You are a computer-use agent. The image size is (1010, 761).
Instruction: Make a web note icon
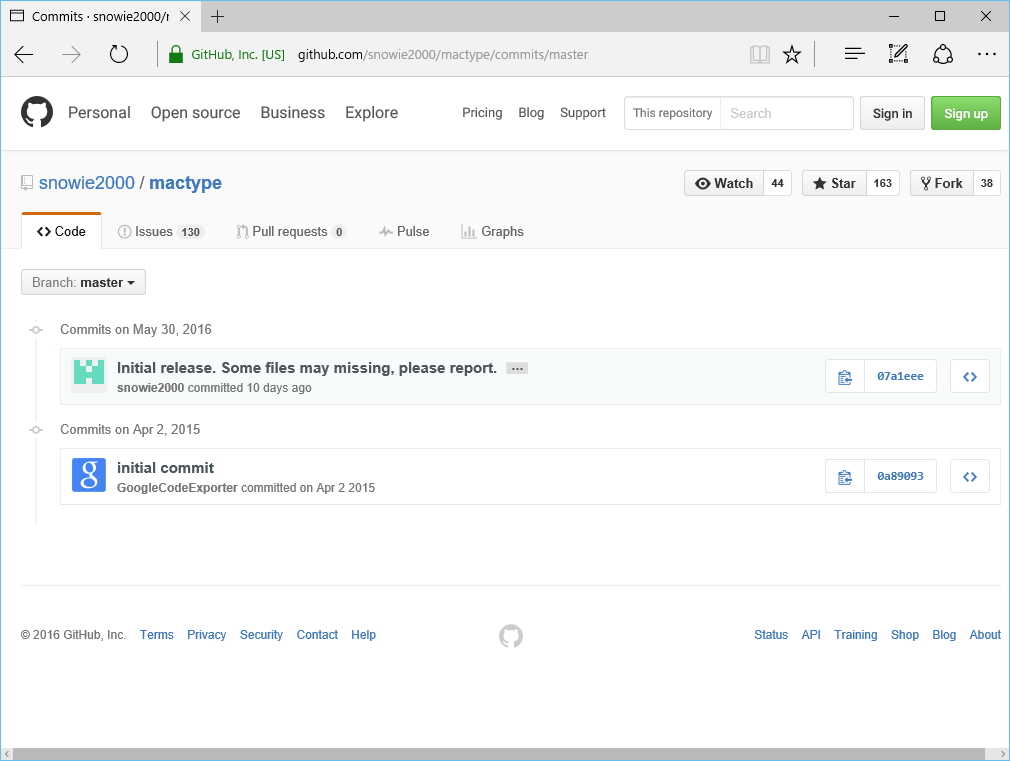tap(898, 55)
